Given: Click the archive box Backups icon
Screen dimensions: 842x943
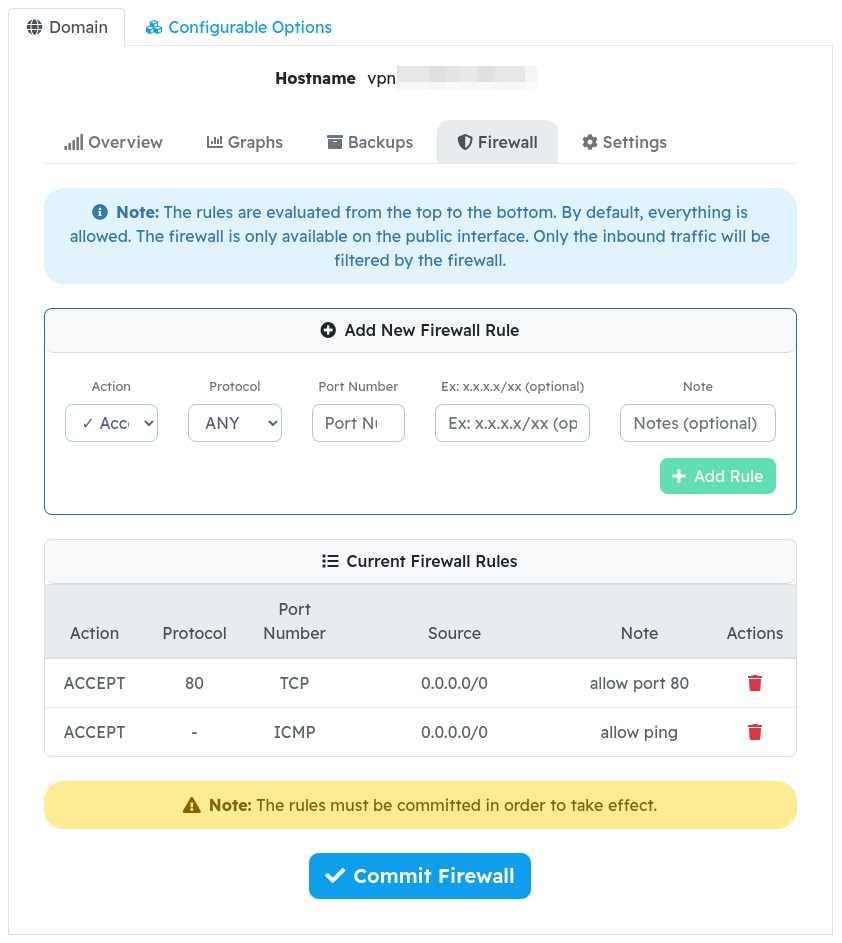Looking at the screenshot, I should tap(334, 142).
